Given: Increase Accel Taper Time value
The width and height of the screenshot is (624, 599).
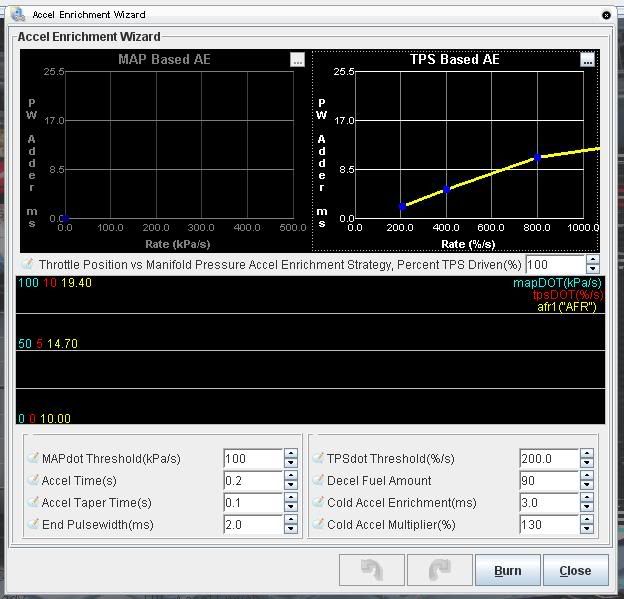Looking at the screenshot, I should (x=291, y=498).
